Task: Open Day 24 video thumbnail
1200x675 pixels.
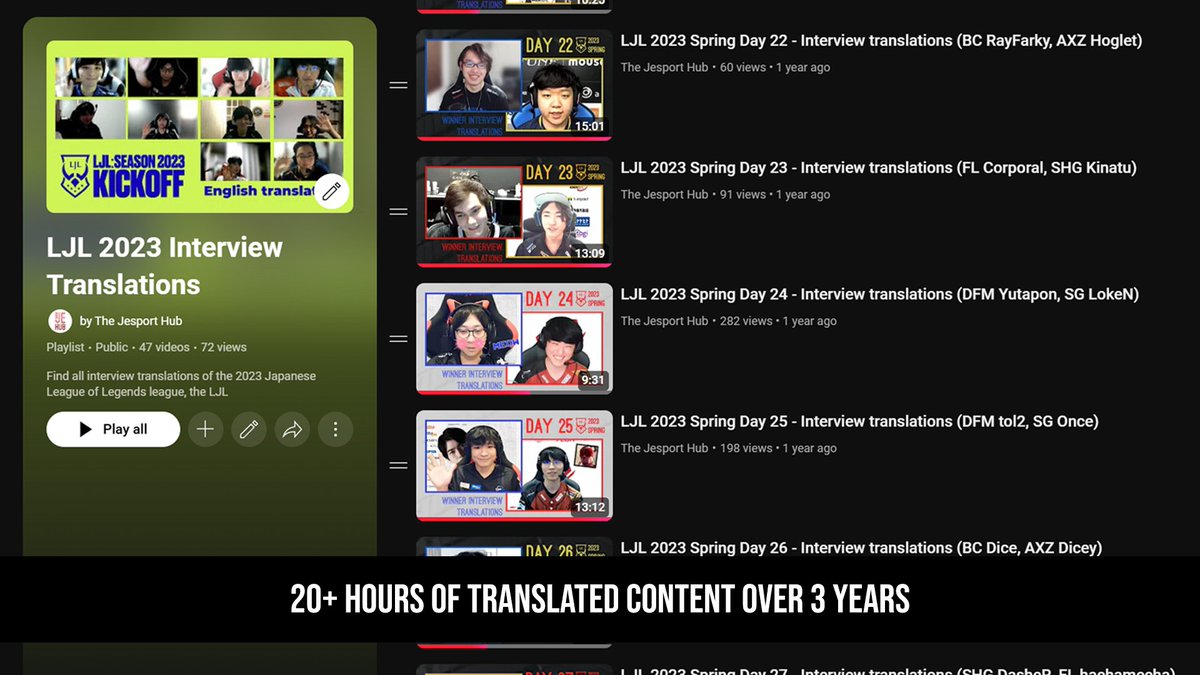Action: click(x=514, y=339)
